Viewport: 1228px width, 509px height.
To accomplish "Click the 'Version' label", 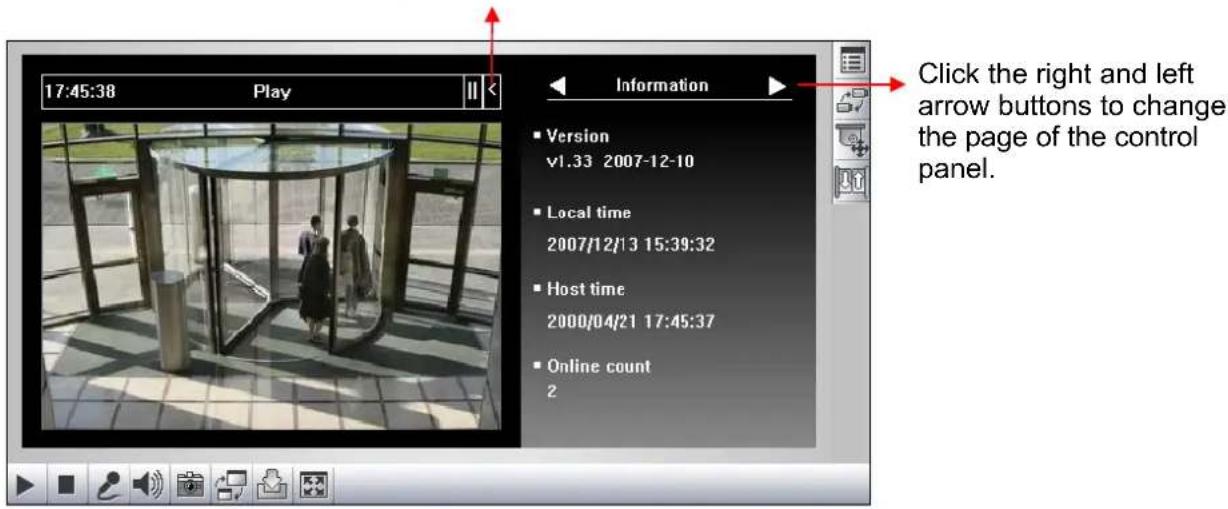I will pyautogui.click(x=578, y=135).
